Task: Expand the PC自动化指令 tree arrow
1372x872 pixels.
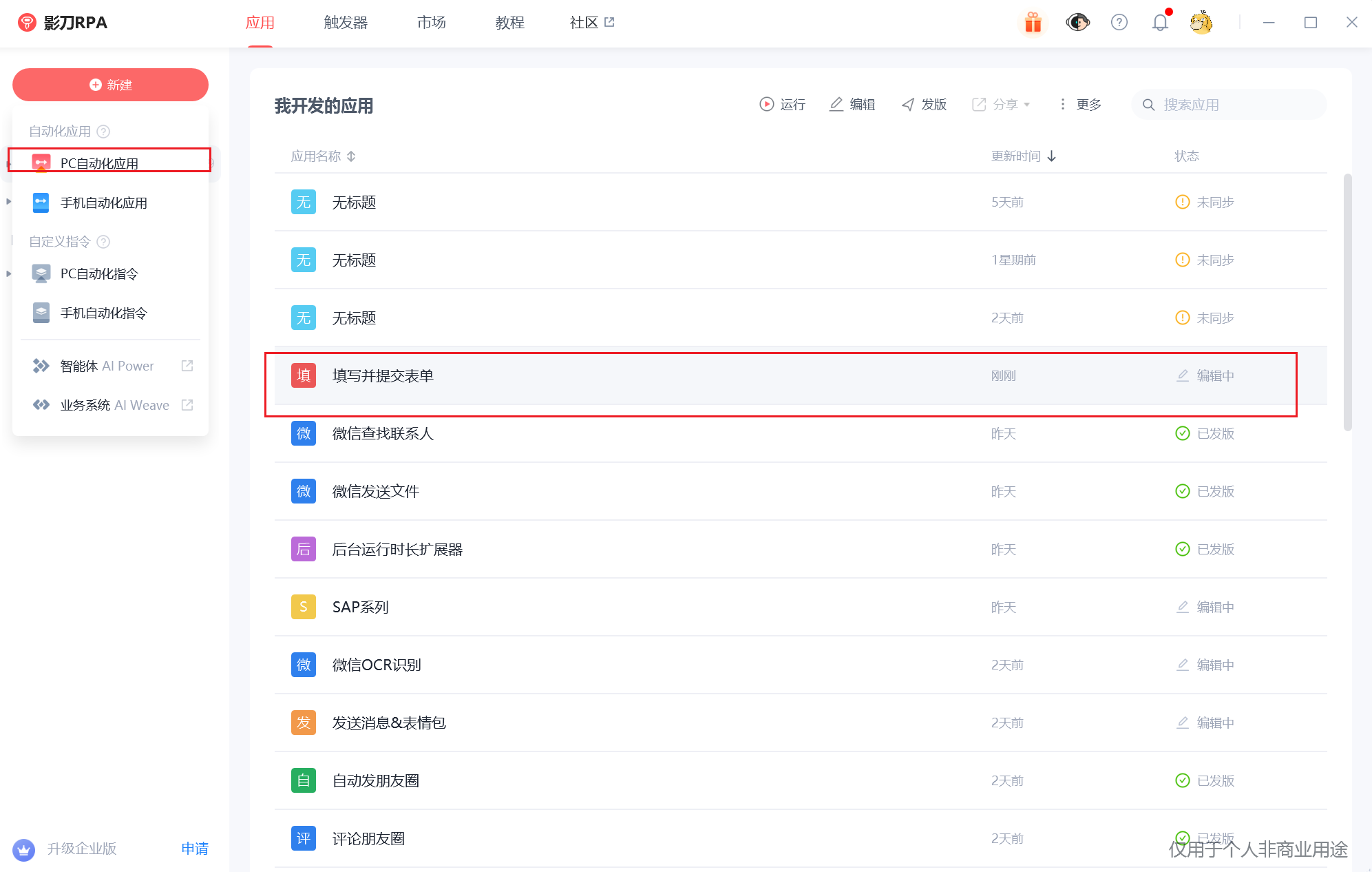Action: click(9, 273)
